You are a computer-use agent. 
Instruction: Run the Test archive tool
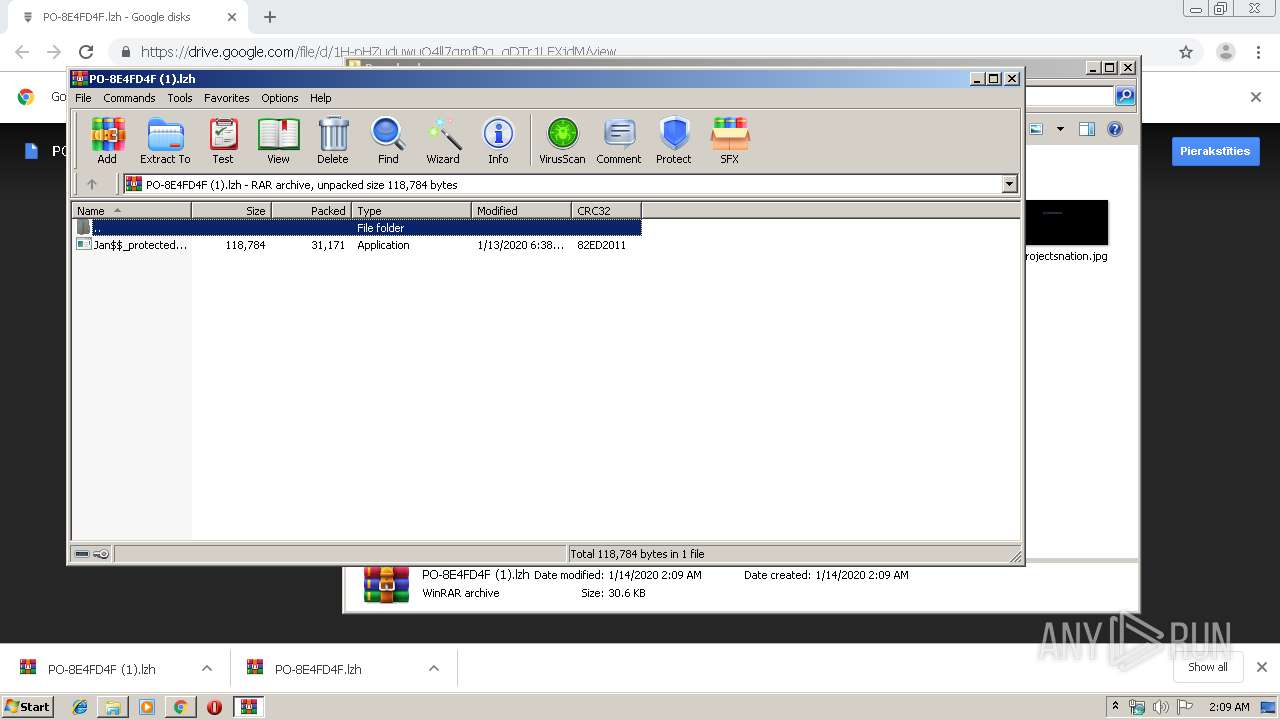[x=223, y=141]
